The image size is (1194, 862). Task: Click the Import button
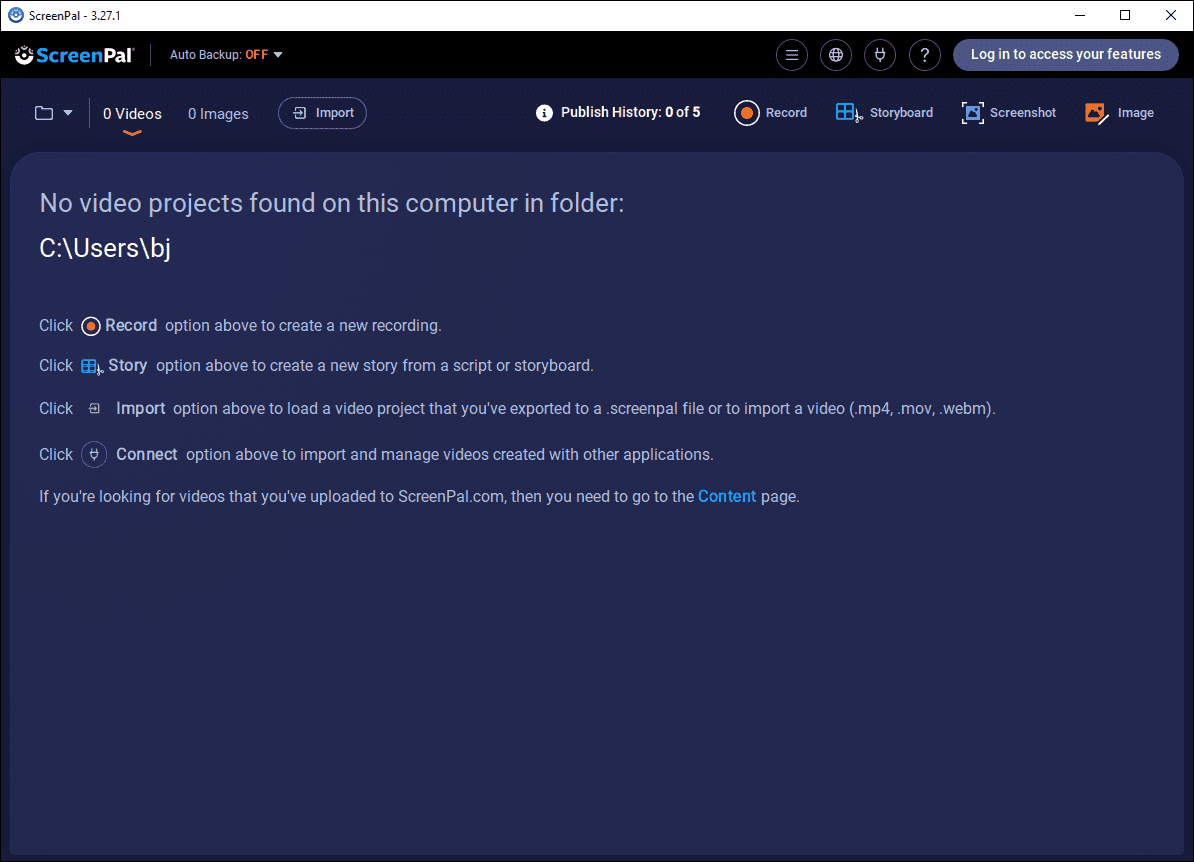pos(322,113)
